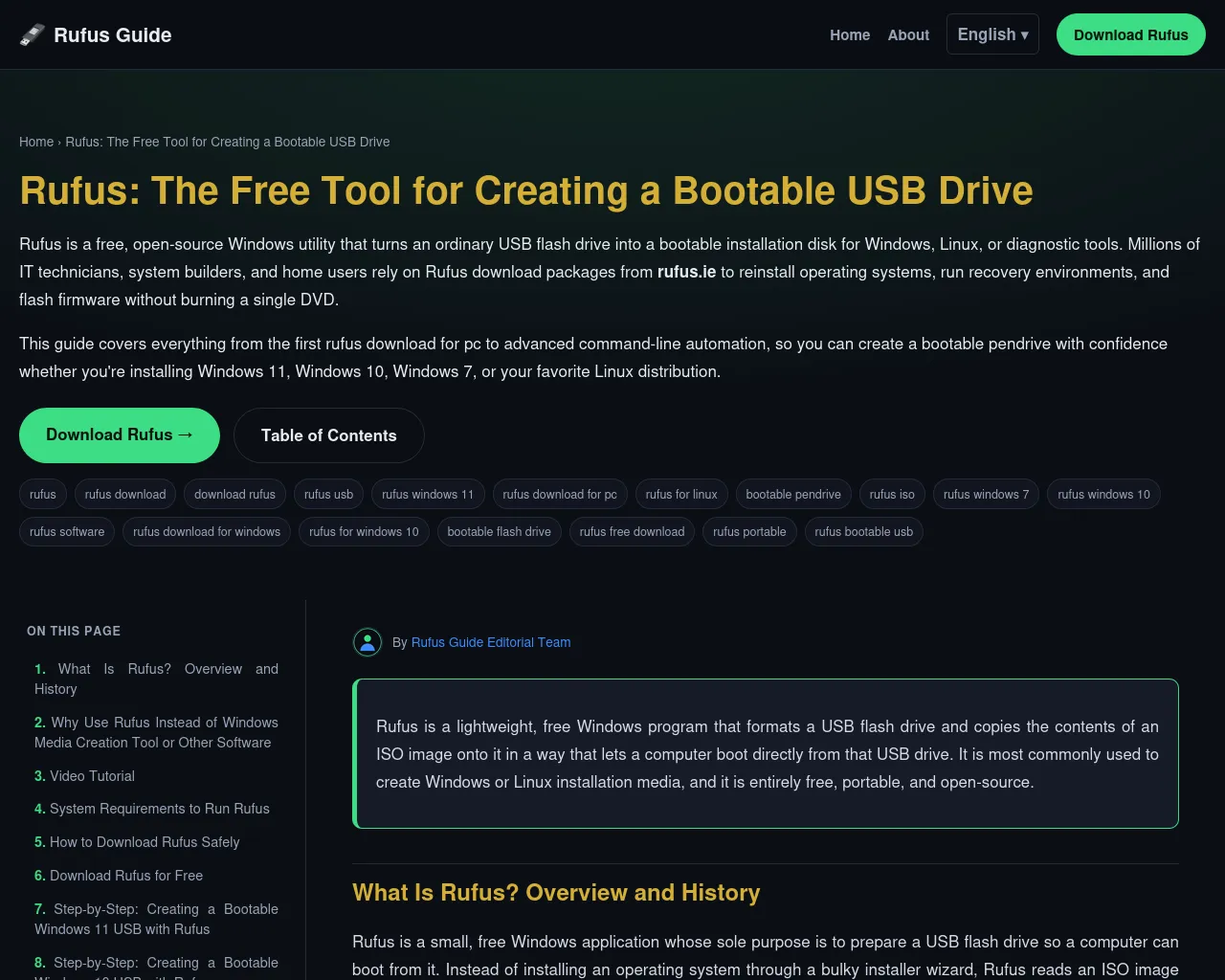Select the 'rufus software' tag
Image resolution: width=1225 pixels, height=980 pixels.
(x=67, y=531)
